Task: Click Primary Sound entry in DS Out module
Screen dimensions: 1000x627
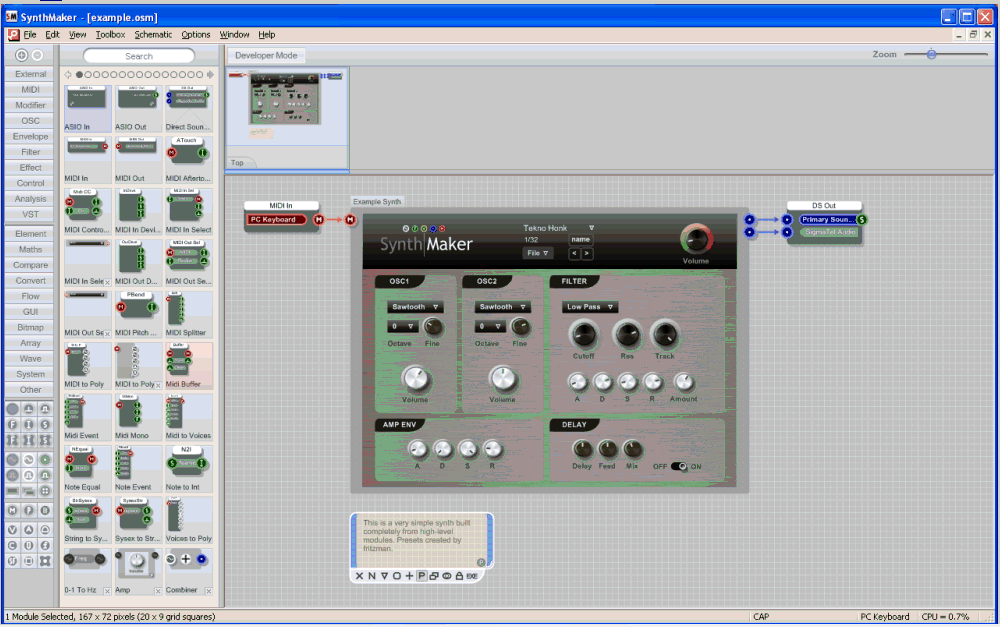Action: tap(827, 219)
